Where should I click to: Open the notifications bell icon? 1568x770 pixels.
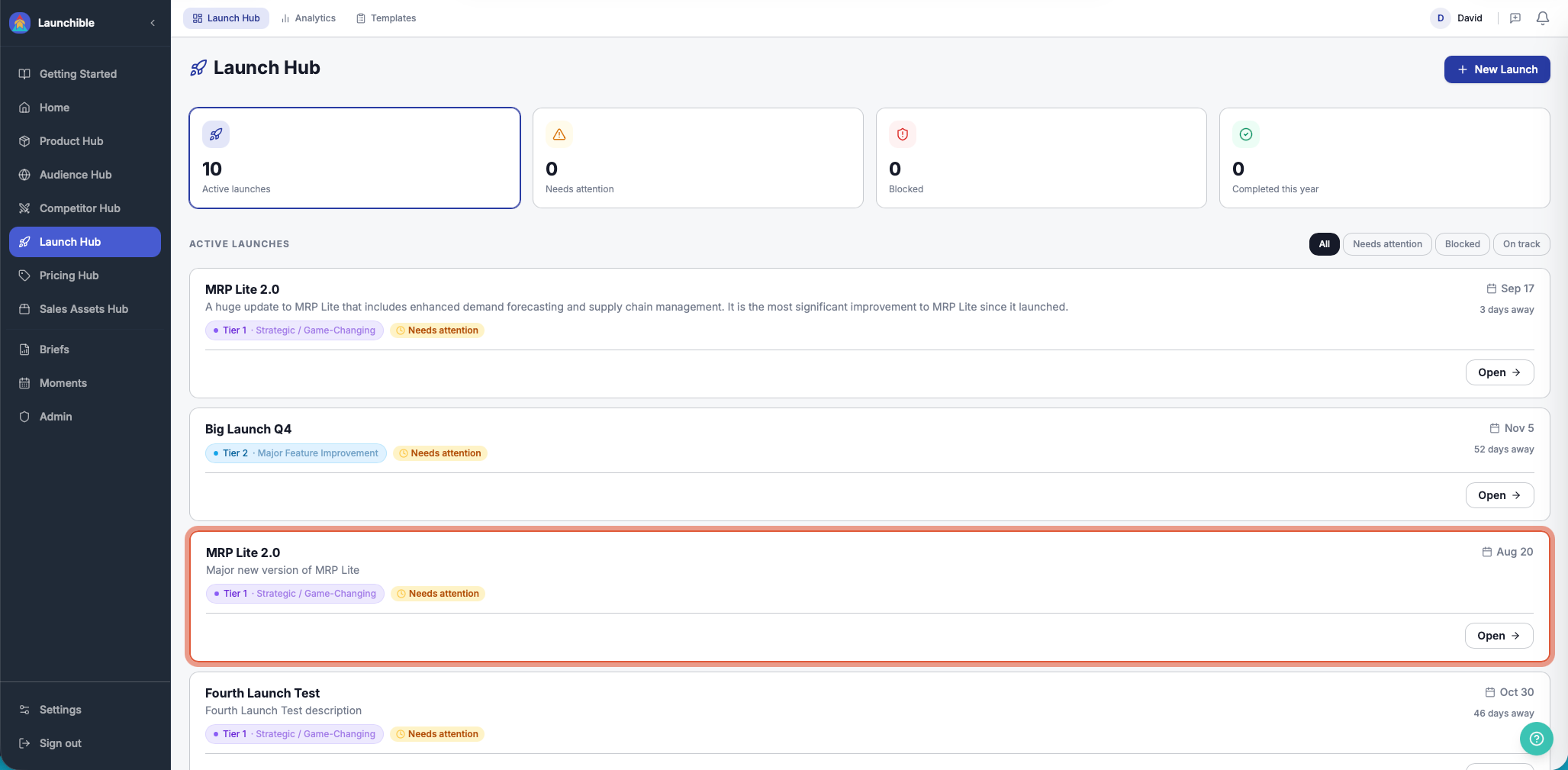click(x=1542, y=18)
